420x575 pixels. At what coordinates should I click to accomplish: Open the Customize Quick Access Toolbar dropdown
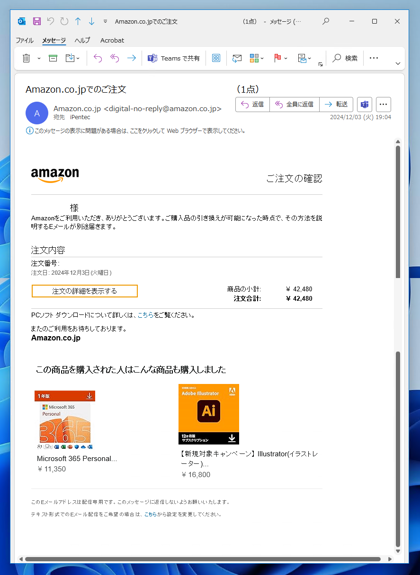(105, 21)
